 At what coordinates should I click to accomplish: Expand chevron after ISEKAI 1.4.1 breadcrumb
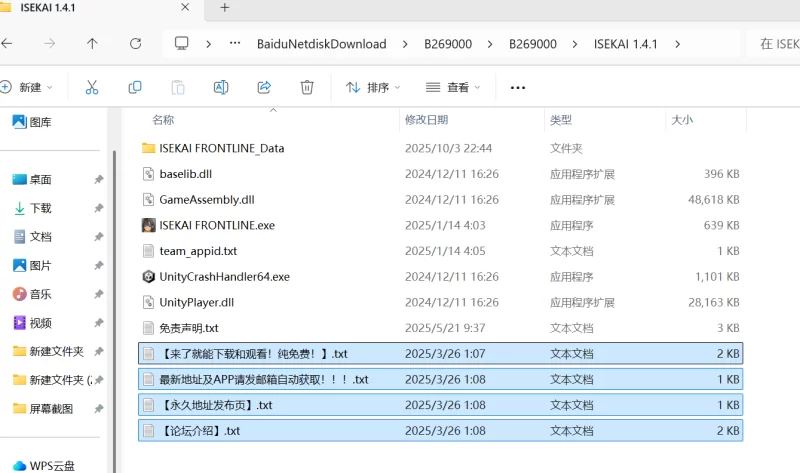[677, 44]
